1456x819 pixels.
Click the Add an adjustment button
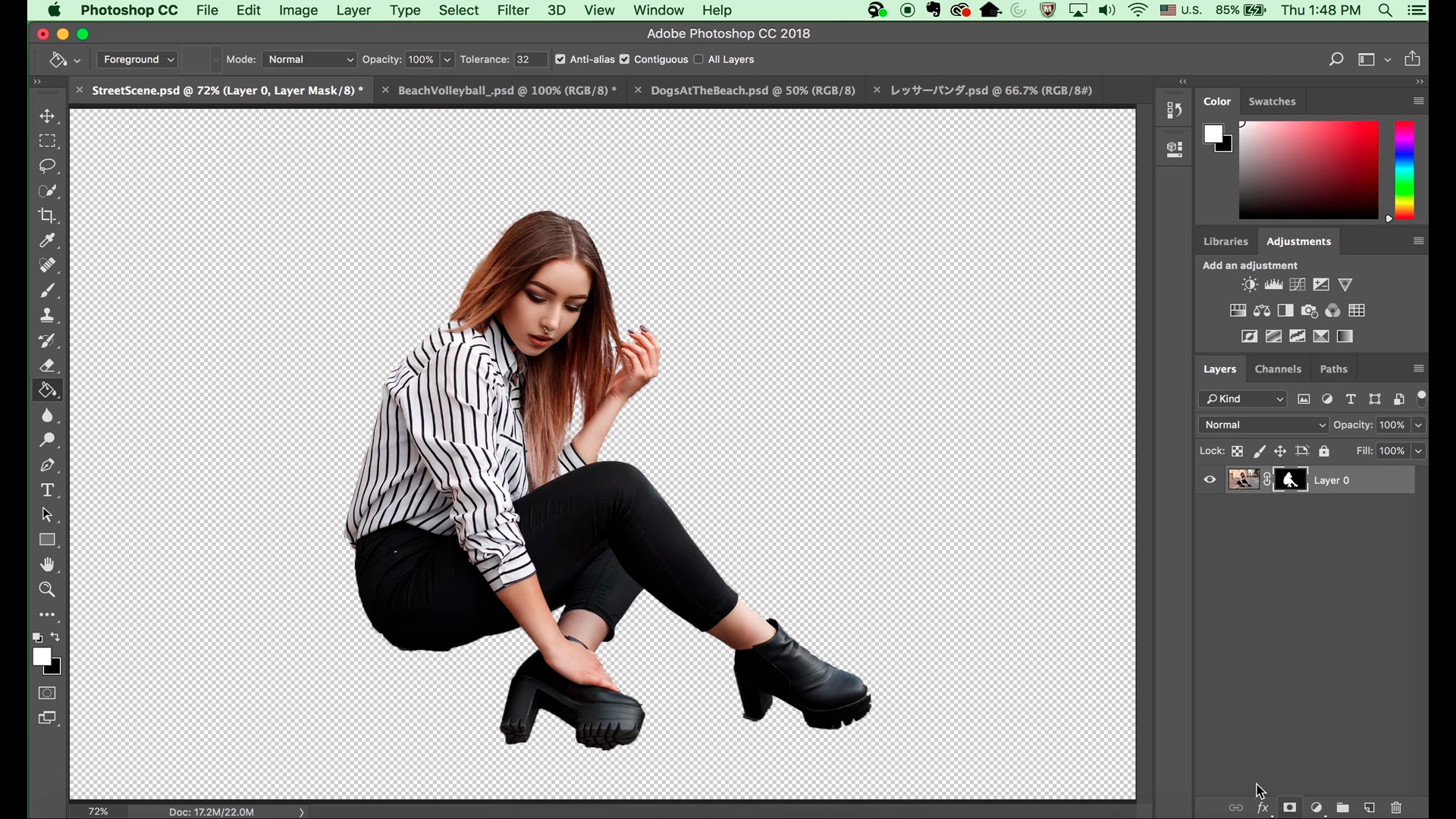(x=1251, y=265)
